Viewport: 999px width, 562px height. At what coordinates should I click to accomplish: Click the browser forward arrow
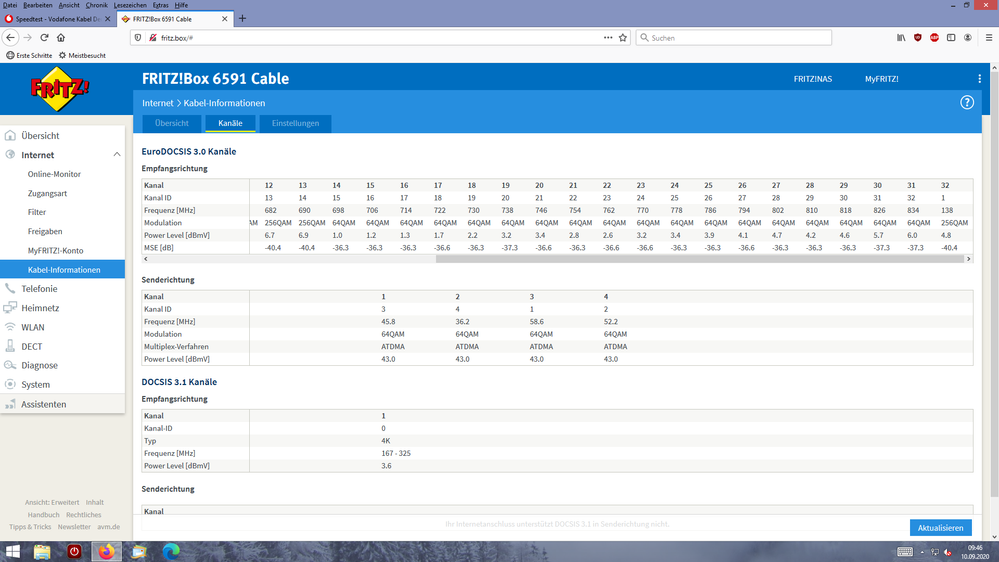tap(27, 38)
